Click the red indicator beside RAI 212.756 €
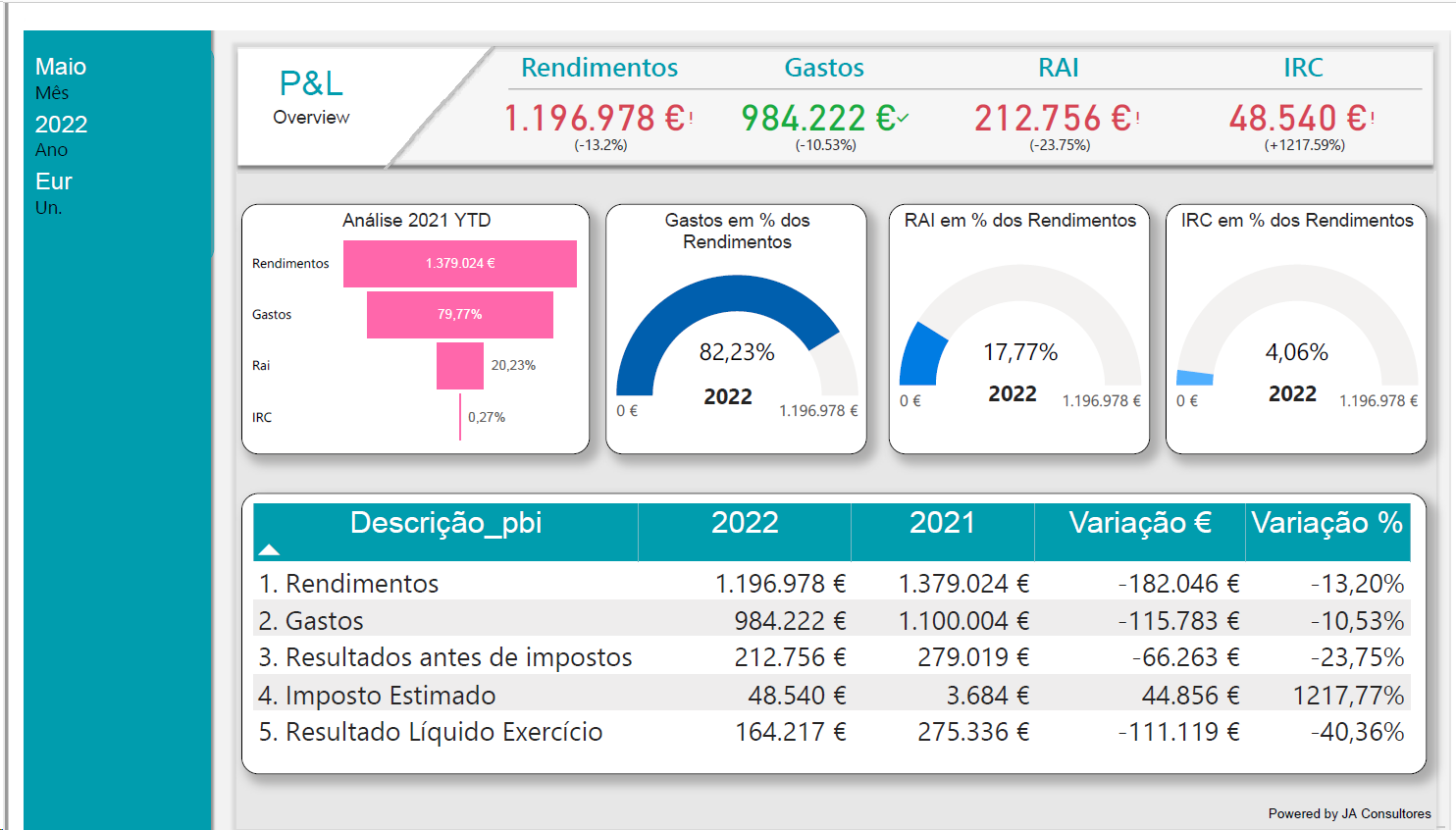Viewport: 1456px width, 830px height. click(x=1138, y=118)
